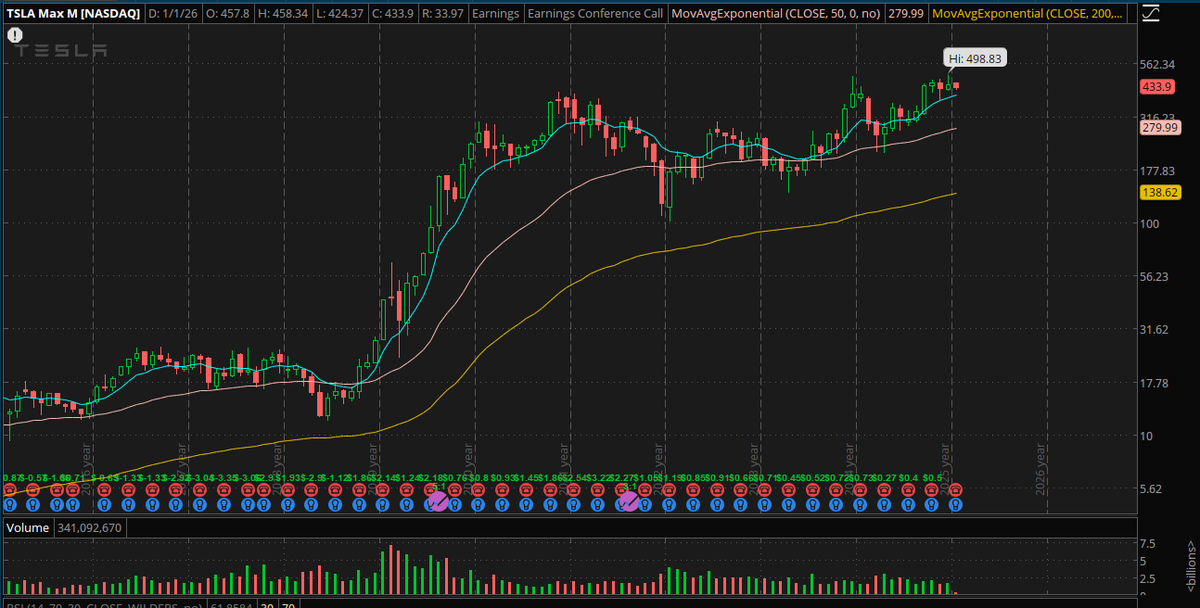This screenshot has width=1200, height=608.
Task: Click the Hi: 498.83 price bubble
Action: tap(976, 59)
